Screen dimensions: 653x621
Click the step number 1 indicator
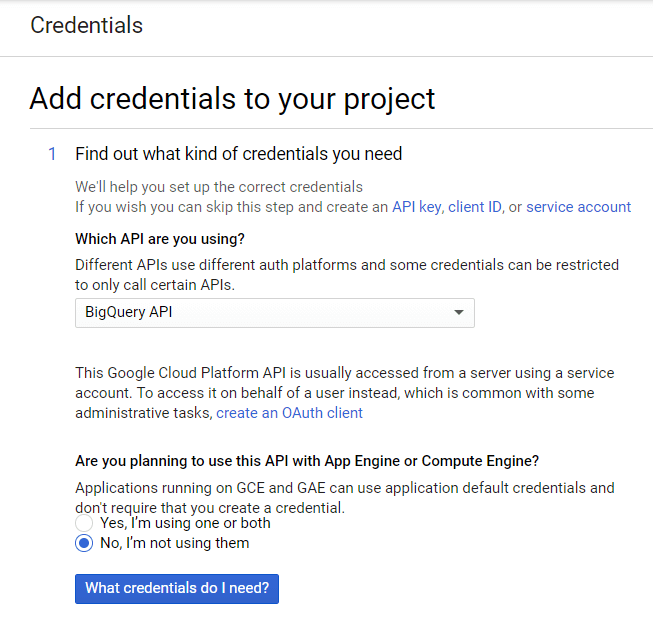click(x=52, y=154)
